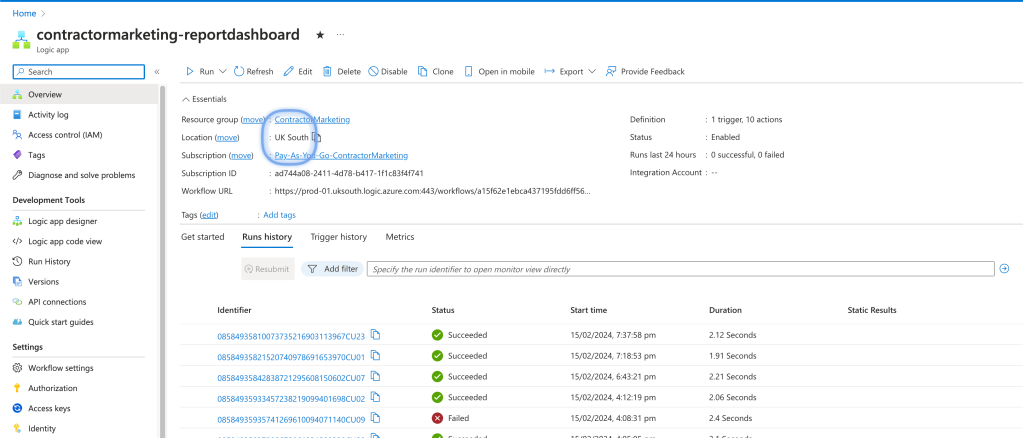Click Open in mobile button
This screenshot has height=438, width=1023.
pyautogui.click(x=499, y=72)
